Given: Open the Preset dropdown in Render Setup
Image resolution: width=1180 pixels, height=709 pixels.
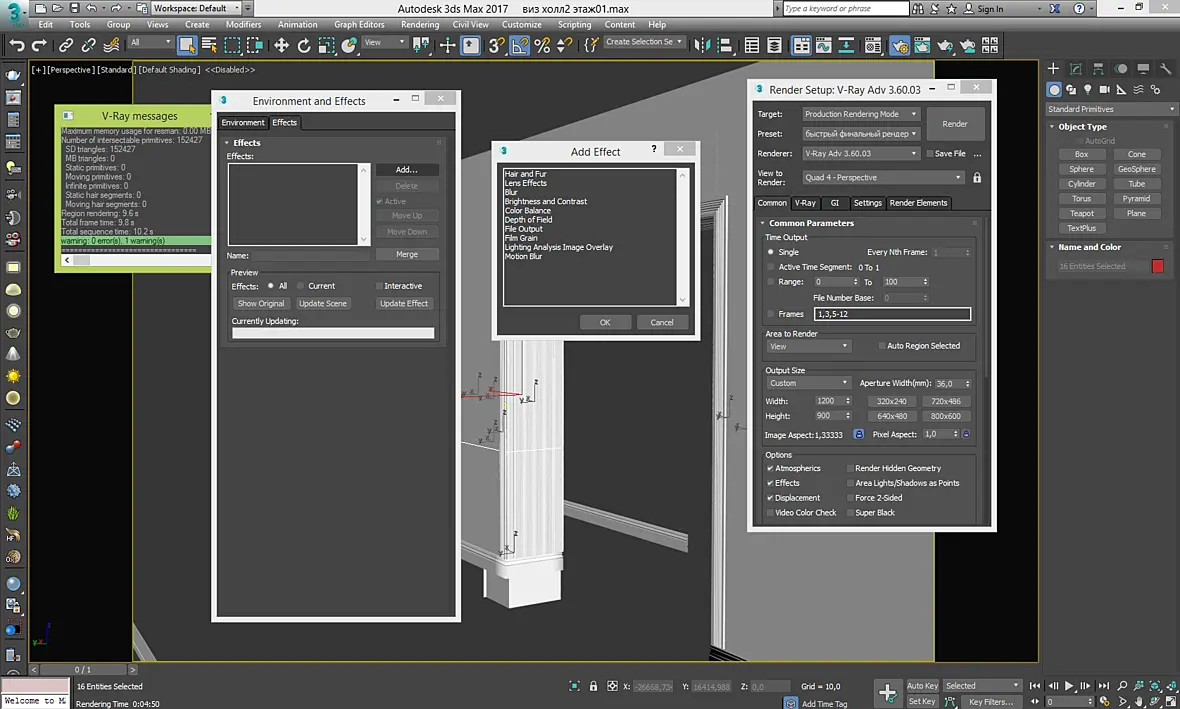Looking at the screenshot, I should 860,134.
